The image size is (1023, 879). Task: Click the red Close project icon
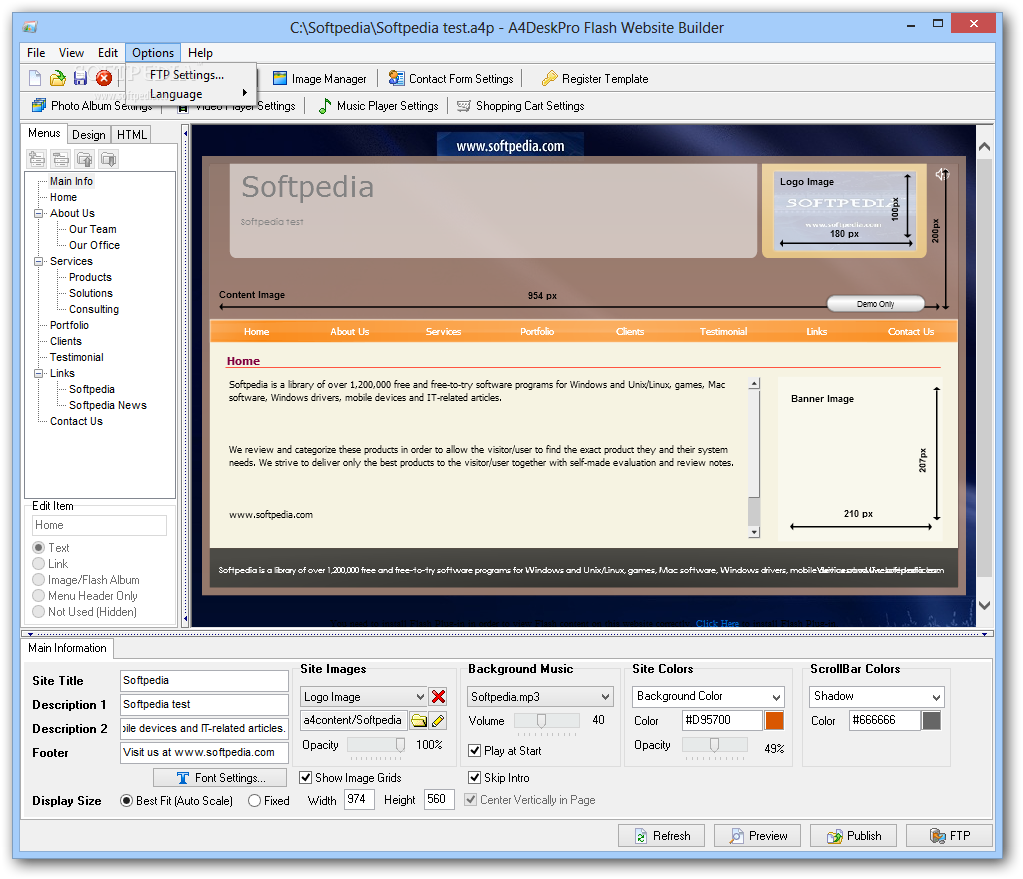[x=104, y=78]
